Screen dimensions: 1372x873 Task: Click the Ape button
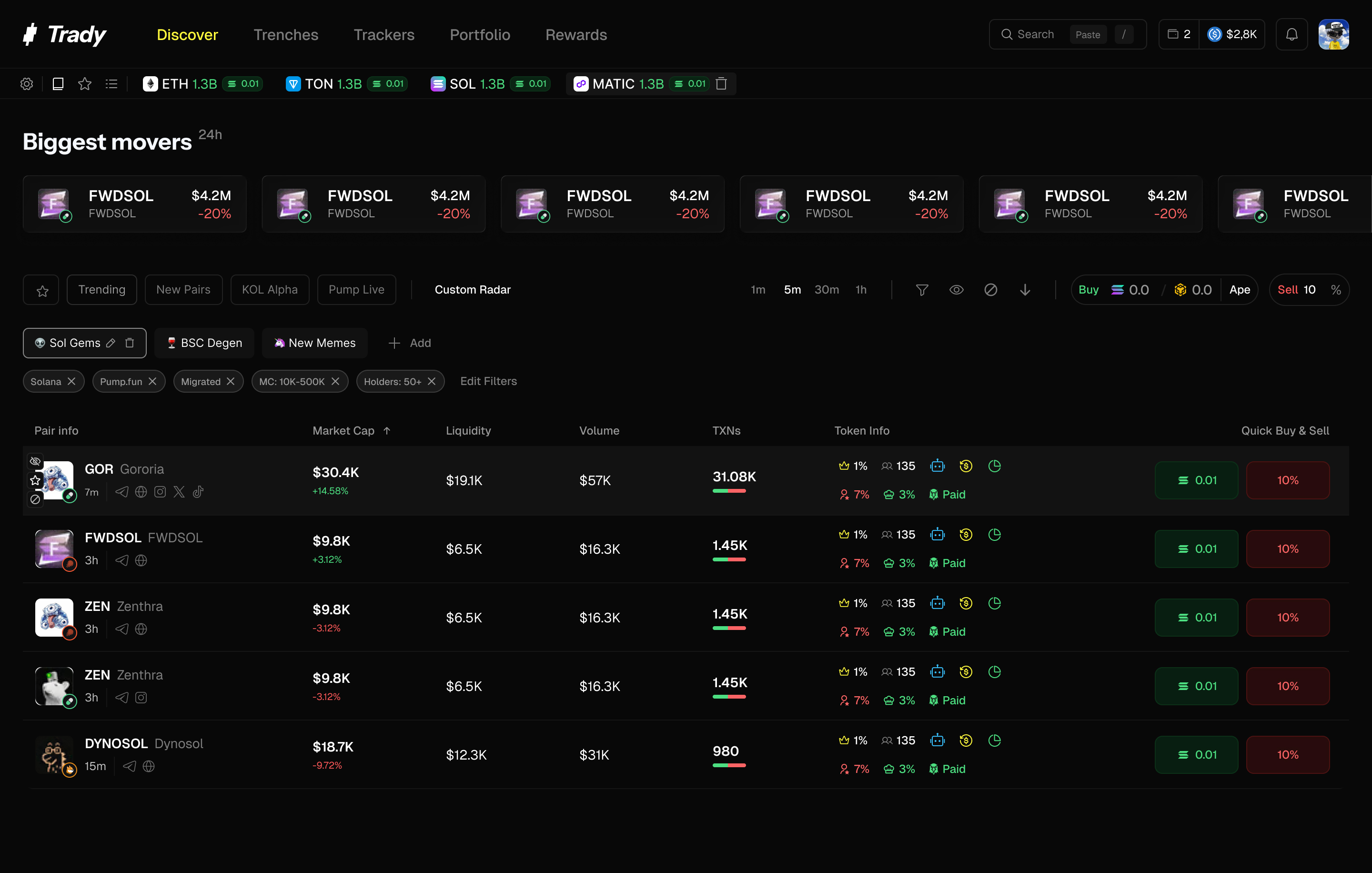(x=1240, y=290)
